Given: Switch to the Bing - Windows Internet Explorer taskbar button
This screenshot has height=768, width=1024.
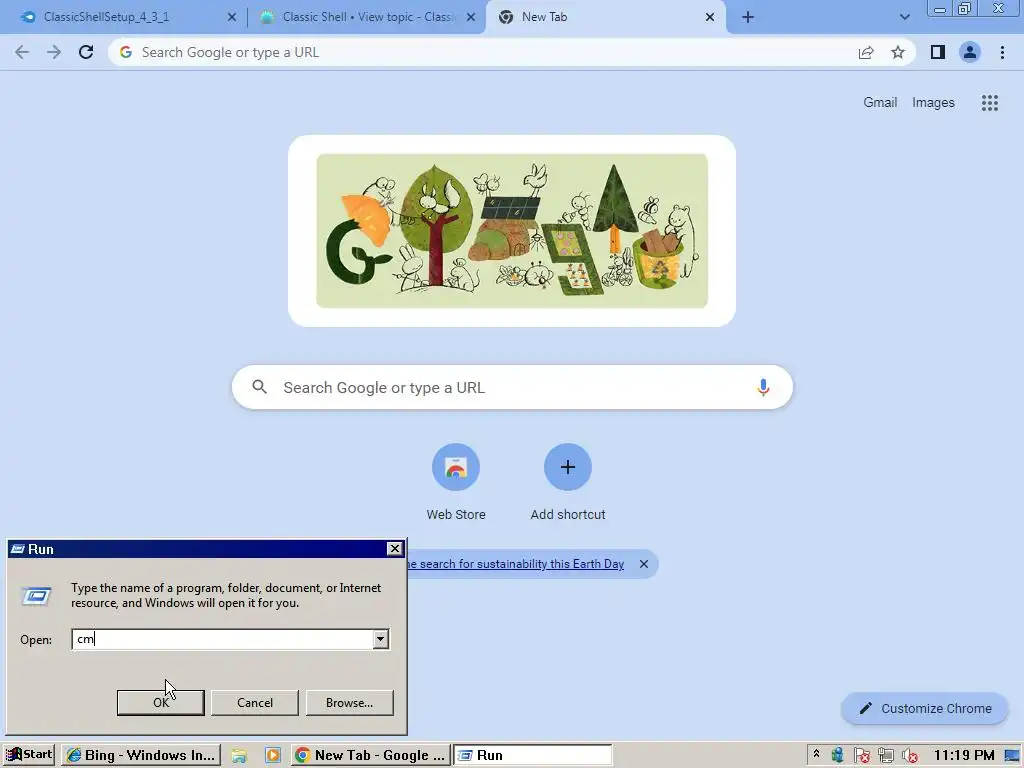Looking at the screenshot, I should pyautogui.click(x=141, y=755).
